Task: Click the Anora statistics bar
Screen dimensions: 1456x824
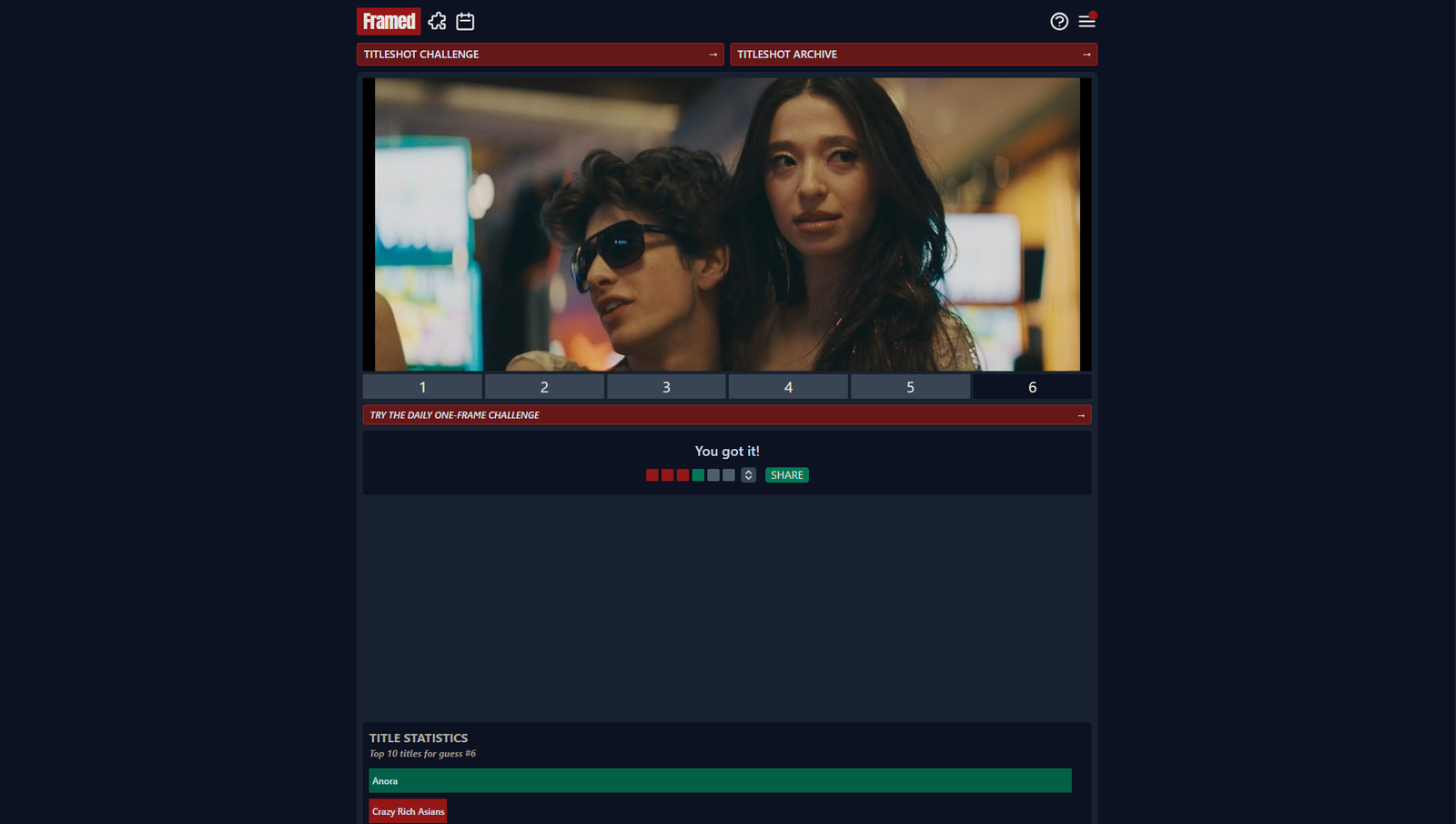Action: [x=720, y=780]
